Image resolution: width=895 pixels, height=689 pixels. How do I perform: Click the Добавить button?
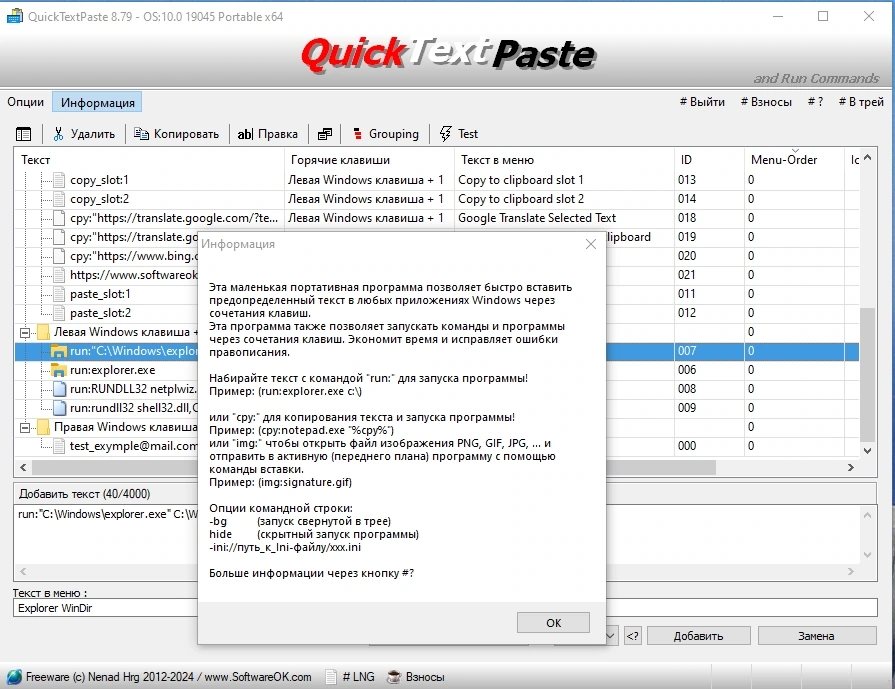[x=699, y=636]
